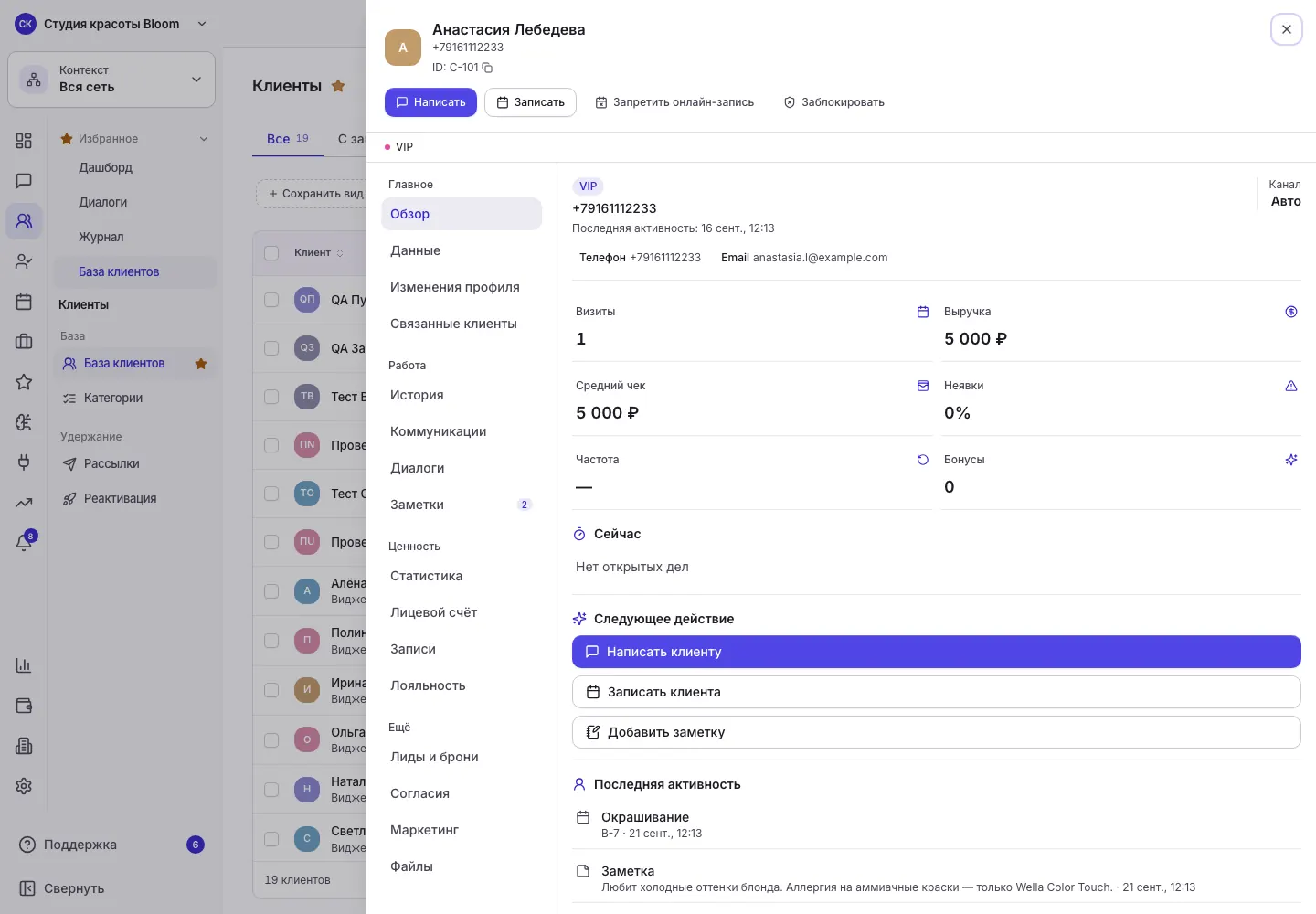Click Заблокировать client
Screen dimensions: 1316x914
tap(833, 102)
